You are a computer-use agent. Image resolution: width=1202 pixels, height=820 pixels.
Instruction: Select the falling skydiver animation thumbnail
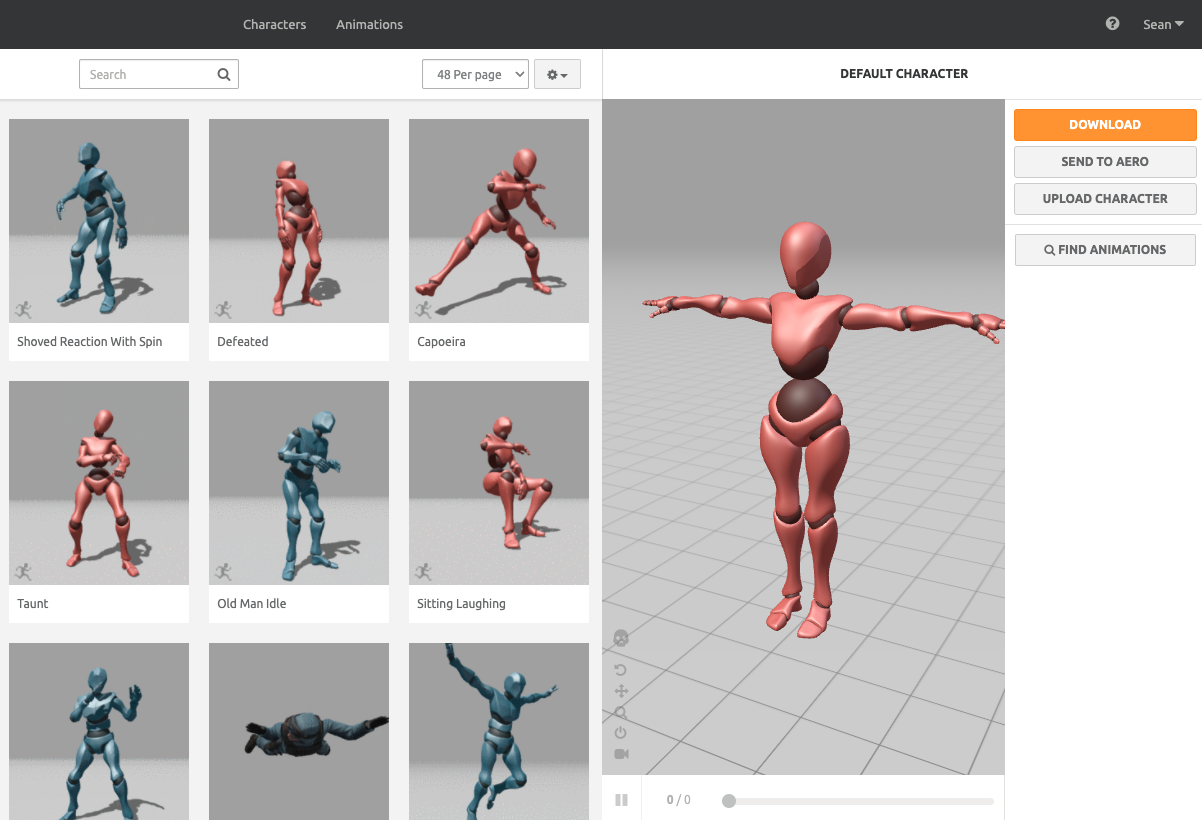tap(299, 731)
